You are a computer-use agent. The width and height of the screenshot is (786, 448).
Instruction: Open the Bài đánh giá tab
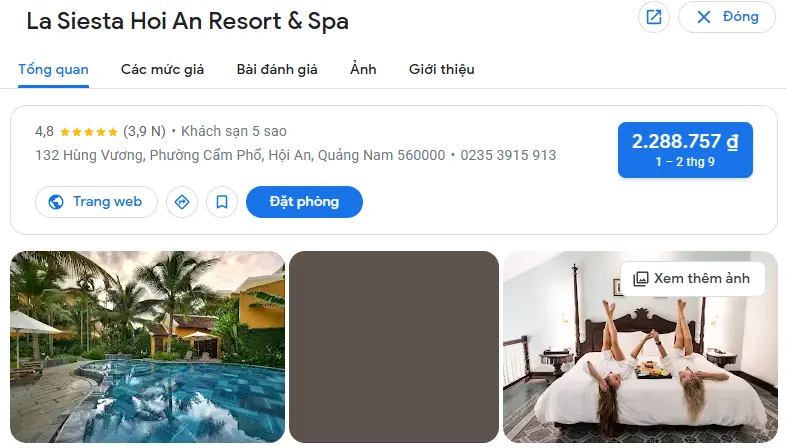coord(277,69)
